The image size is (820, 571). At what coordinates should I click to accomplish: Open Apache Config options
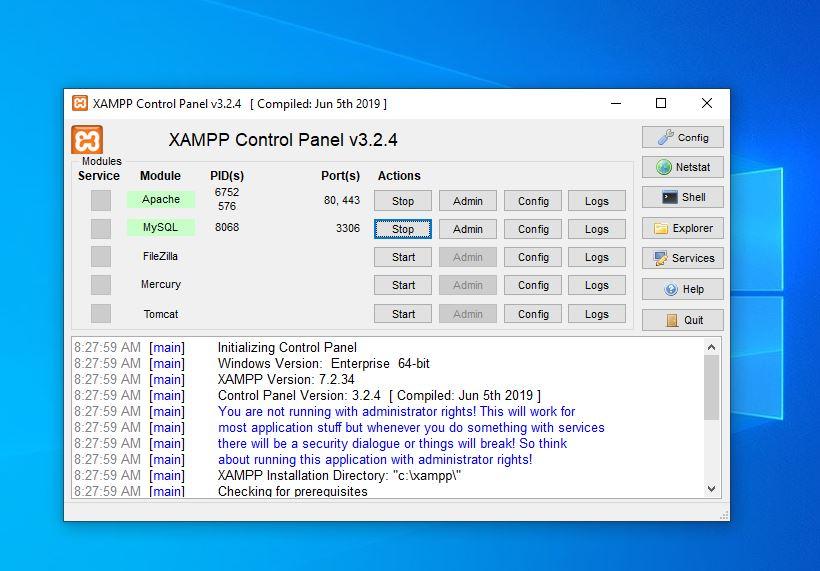tap(533, 201)
